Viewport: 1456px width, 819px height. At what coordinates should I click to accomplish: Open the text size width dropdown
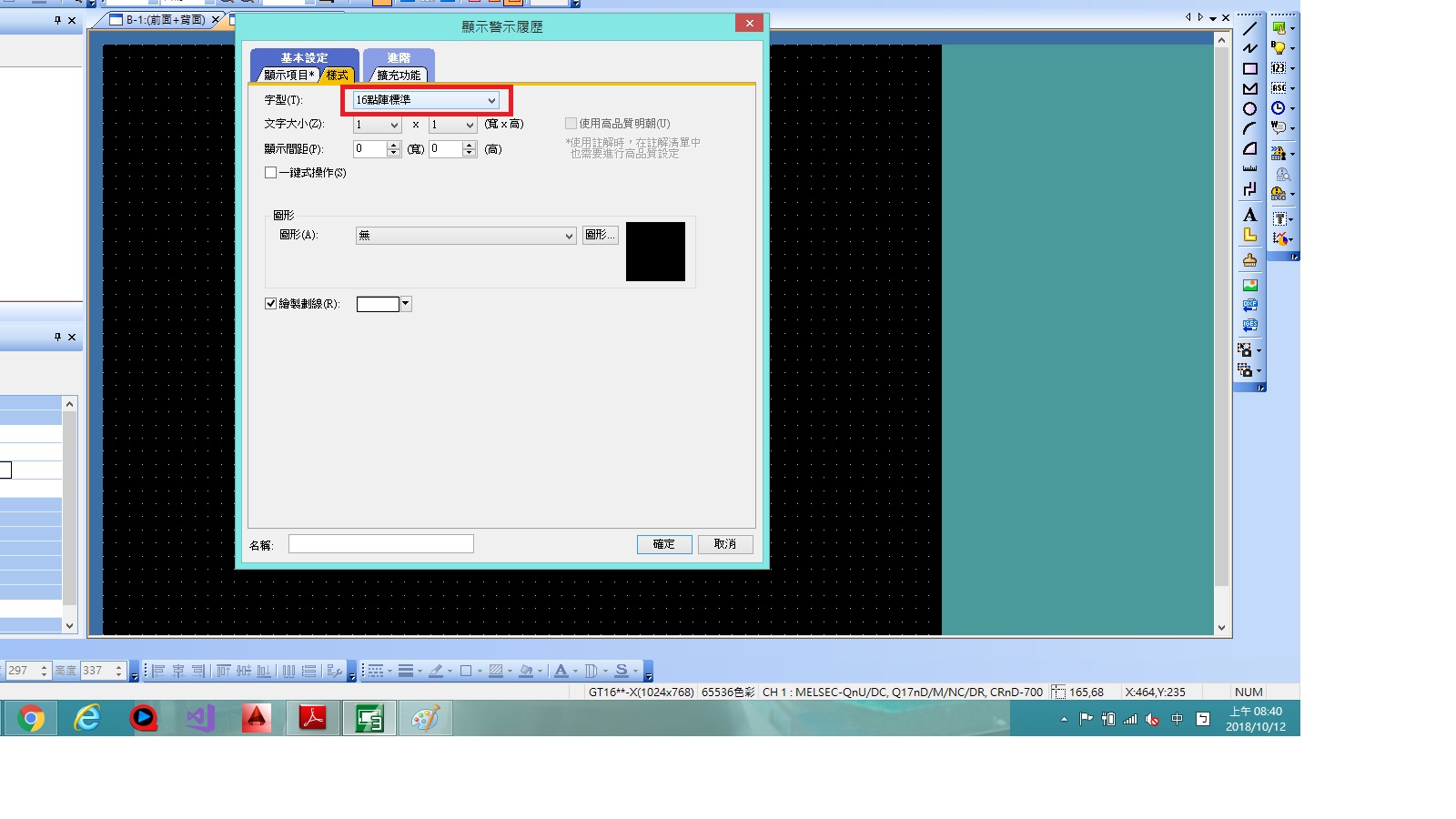(377, 125)
